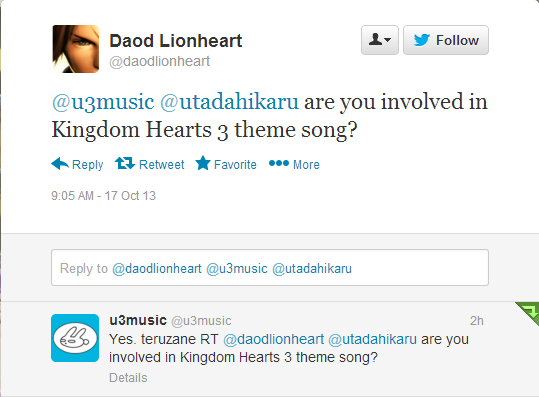Open @utadahikaru mention in u3music's reply
The image size is (539, 397).
coord(373,339)
